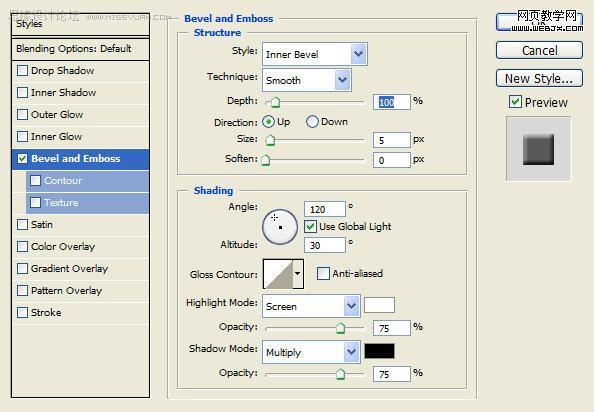
Task: Click the New Style... button
Action: [539, 78]
